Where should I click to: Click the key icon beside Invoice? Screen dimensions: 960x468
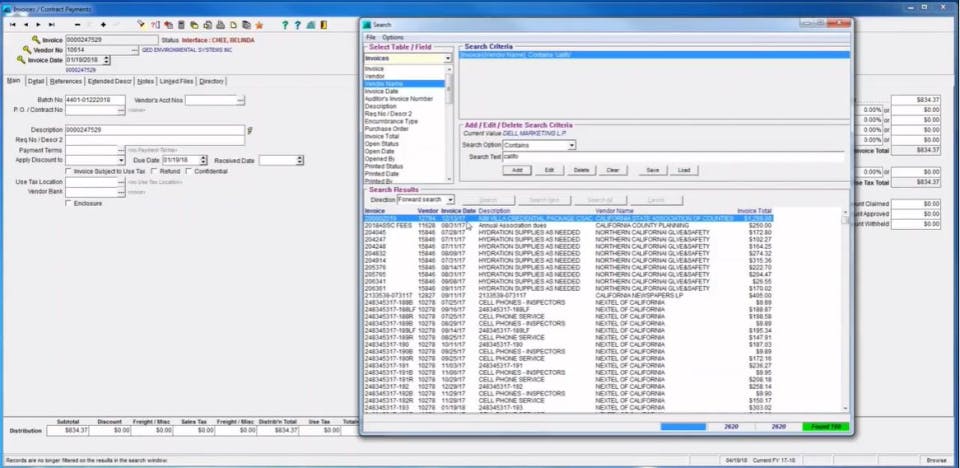[36, 39]
